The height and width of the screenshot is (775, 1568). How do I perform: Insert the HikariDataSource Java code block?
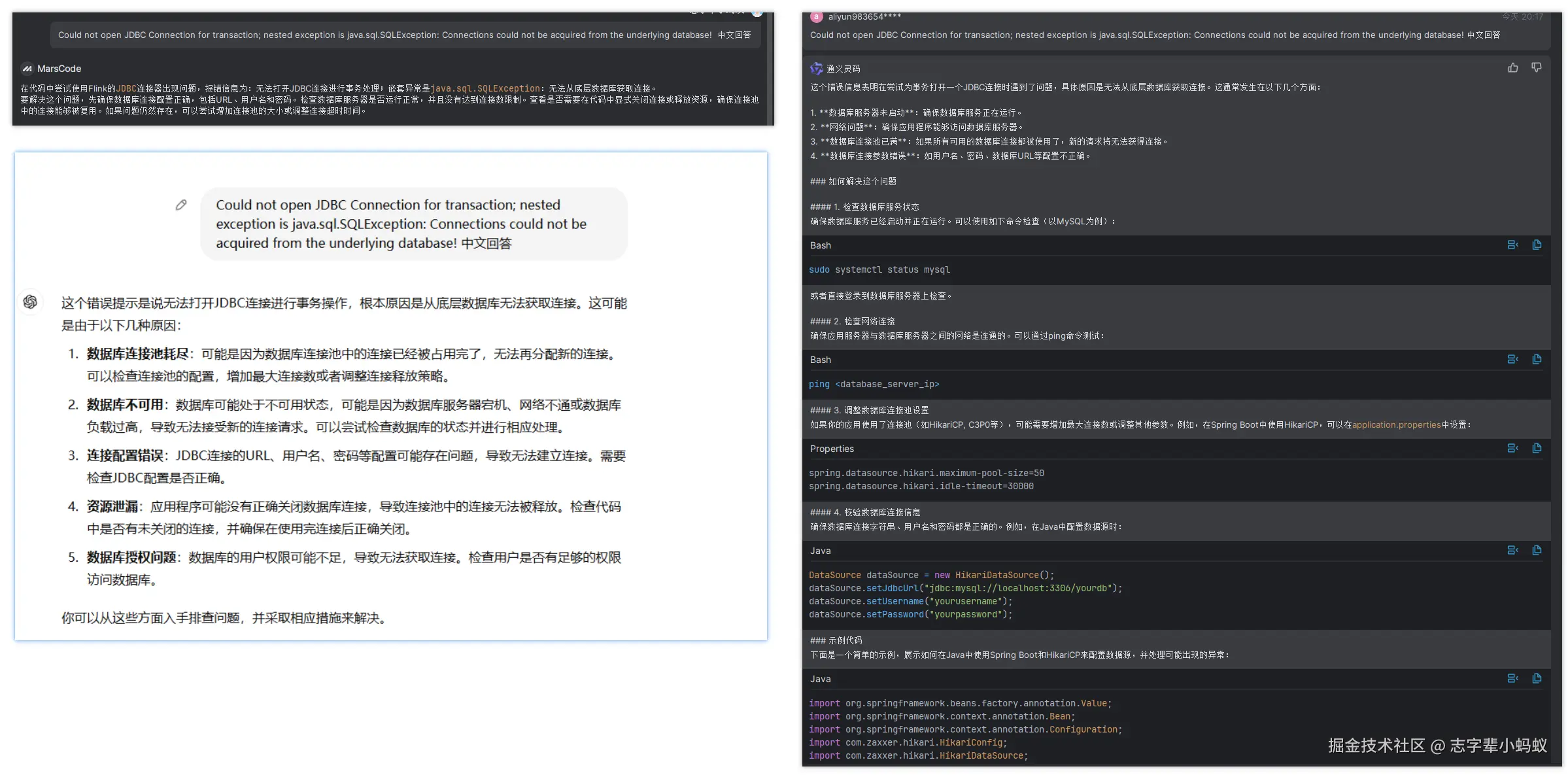[x=1512, y=550]
